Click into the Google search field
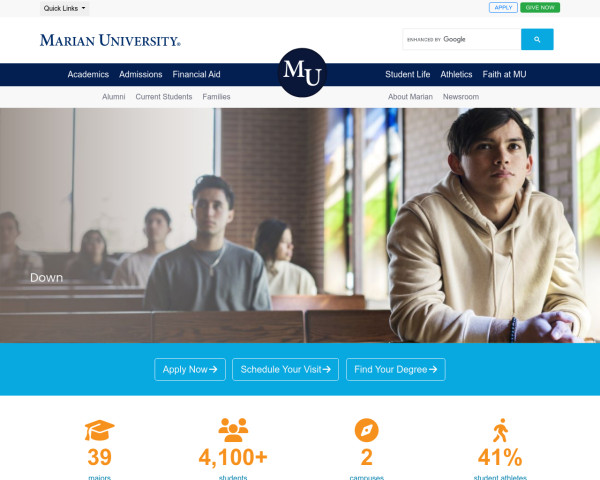Viewport: 600px width, 480px height. tap(462, 39)
